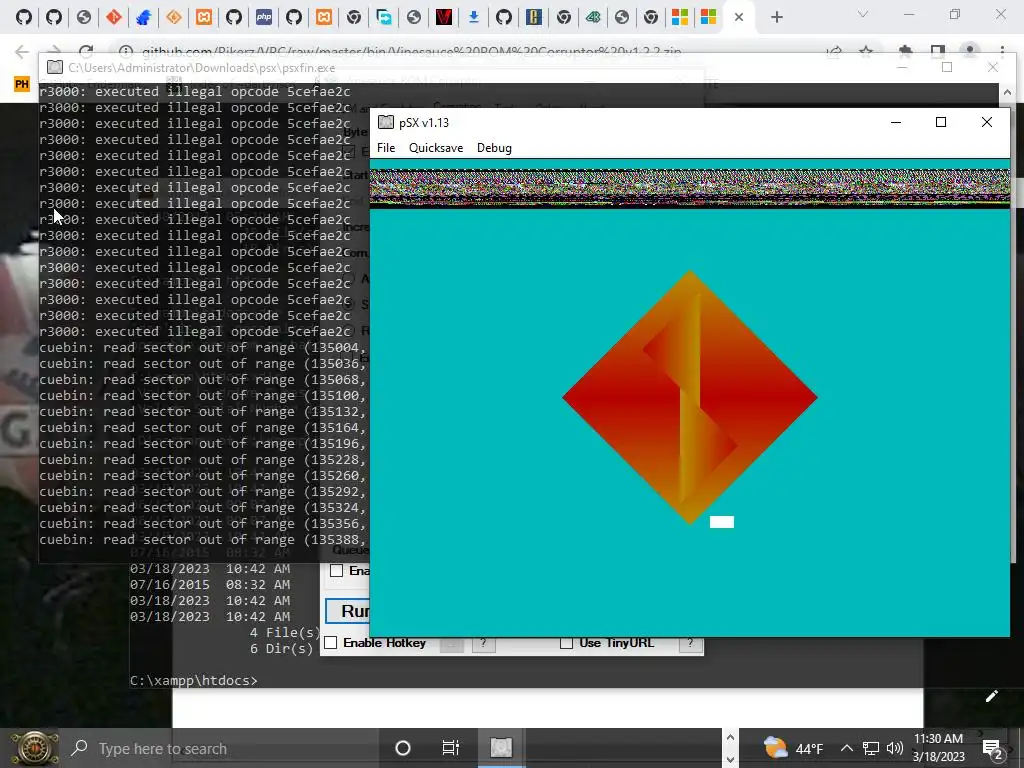Open the notification center icon
The width and height of the screenshot is (1024, 768).
coord(991,748)
